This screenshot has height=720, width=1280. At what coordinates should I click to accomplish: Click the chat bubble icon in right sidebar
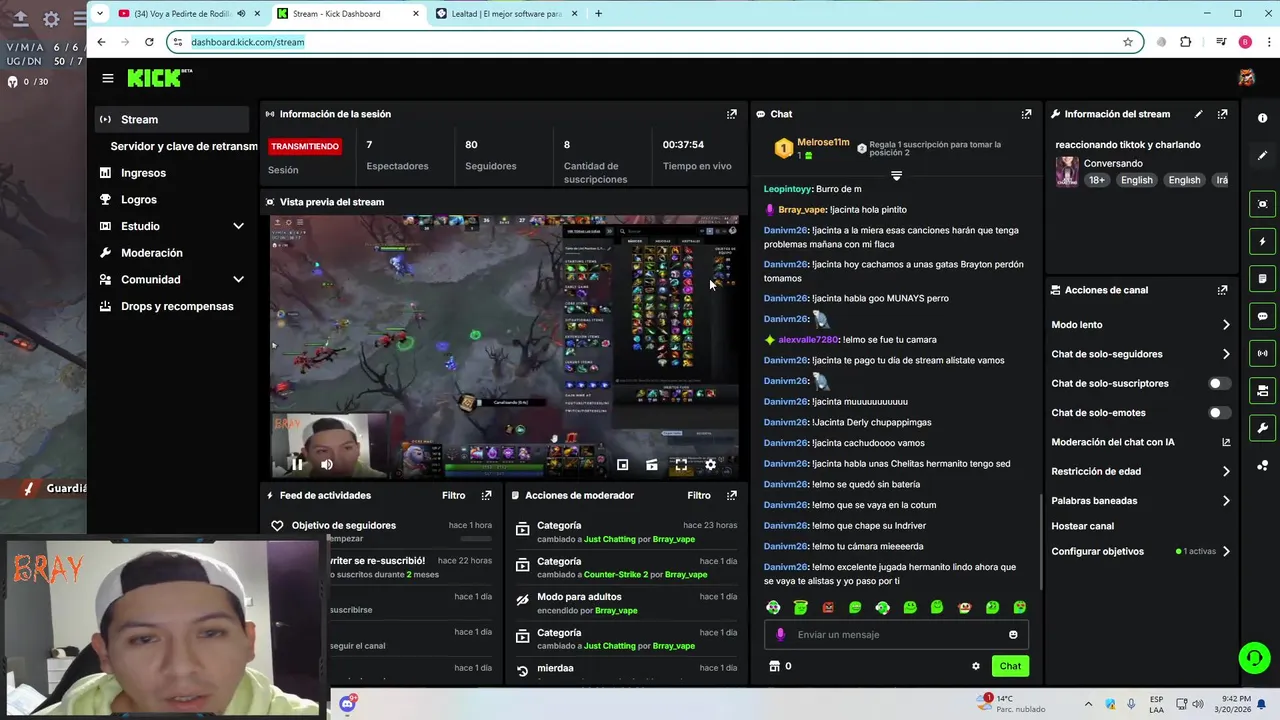coord(1262,316)
